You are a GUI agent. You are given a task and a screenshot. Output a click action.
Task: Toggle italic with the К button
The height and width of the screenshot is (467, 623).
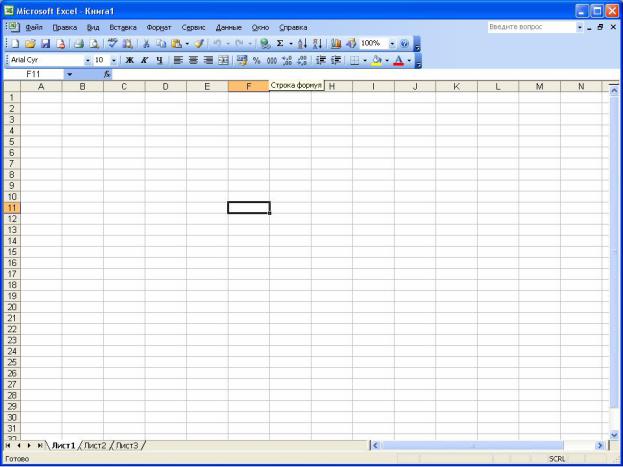tap(144, 60)
